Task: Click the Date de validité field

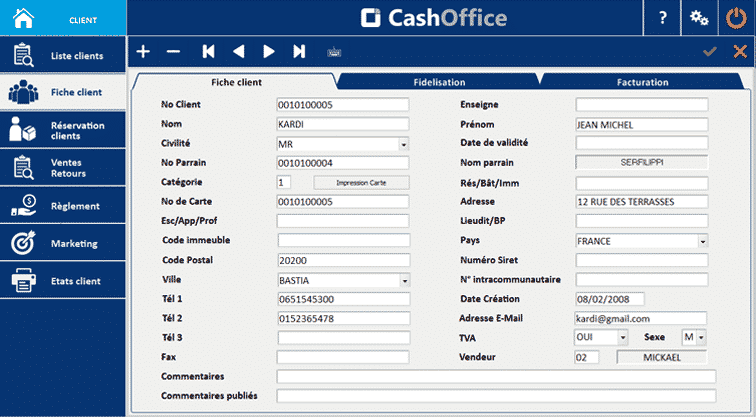Action: (642, 143)
